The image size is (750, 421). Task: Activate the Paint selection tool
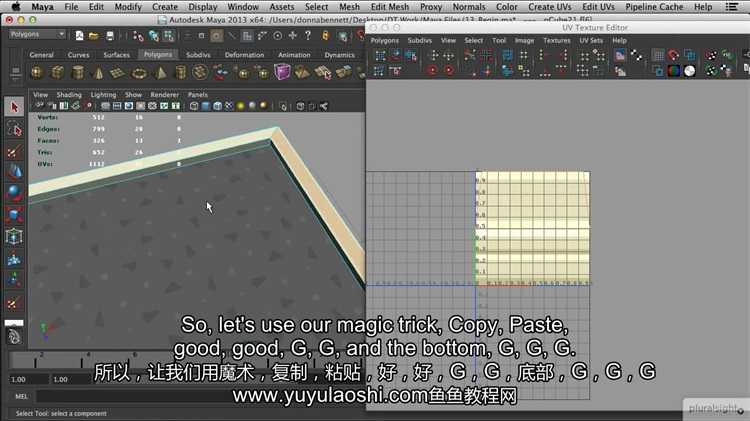[14, 151]
